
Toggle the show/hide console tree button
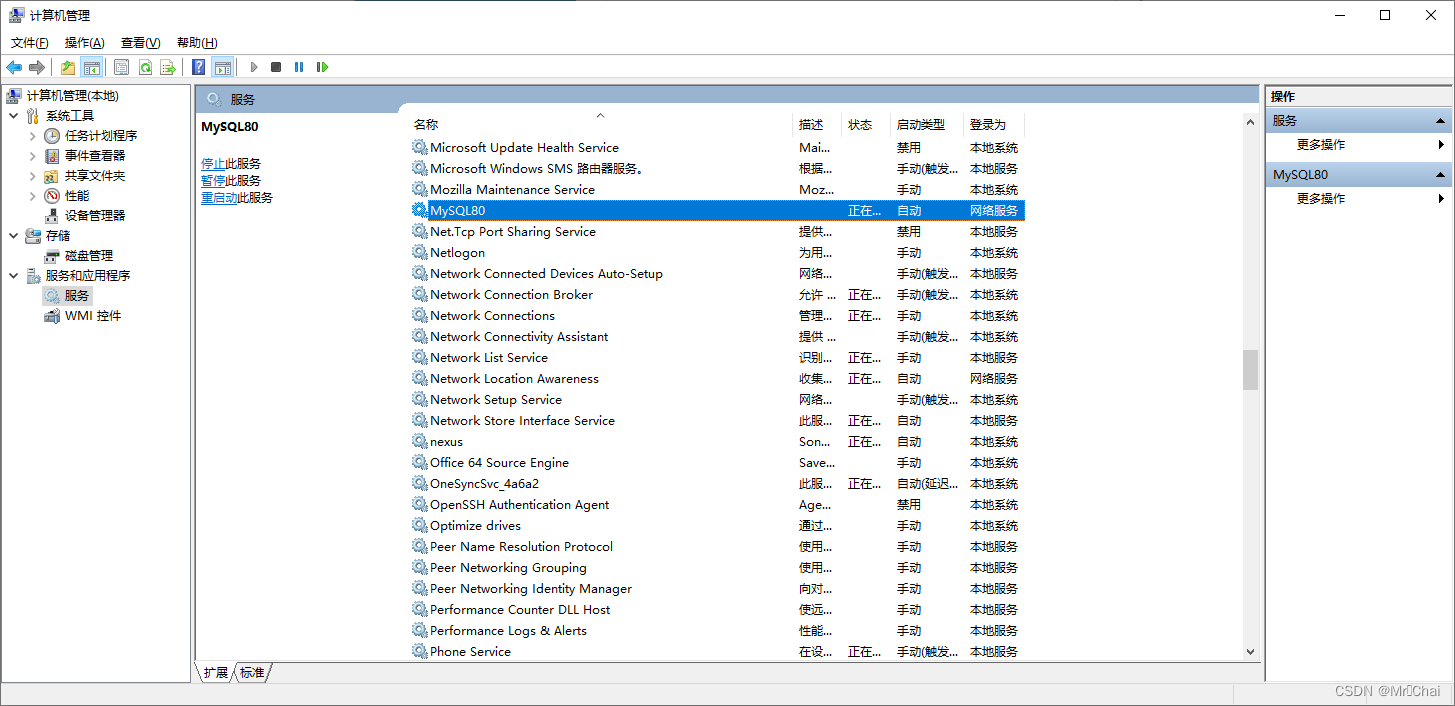pyautogui.click(x=92, y=67)
